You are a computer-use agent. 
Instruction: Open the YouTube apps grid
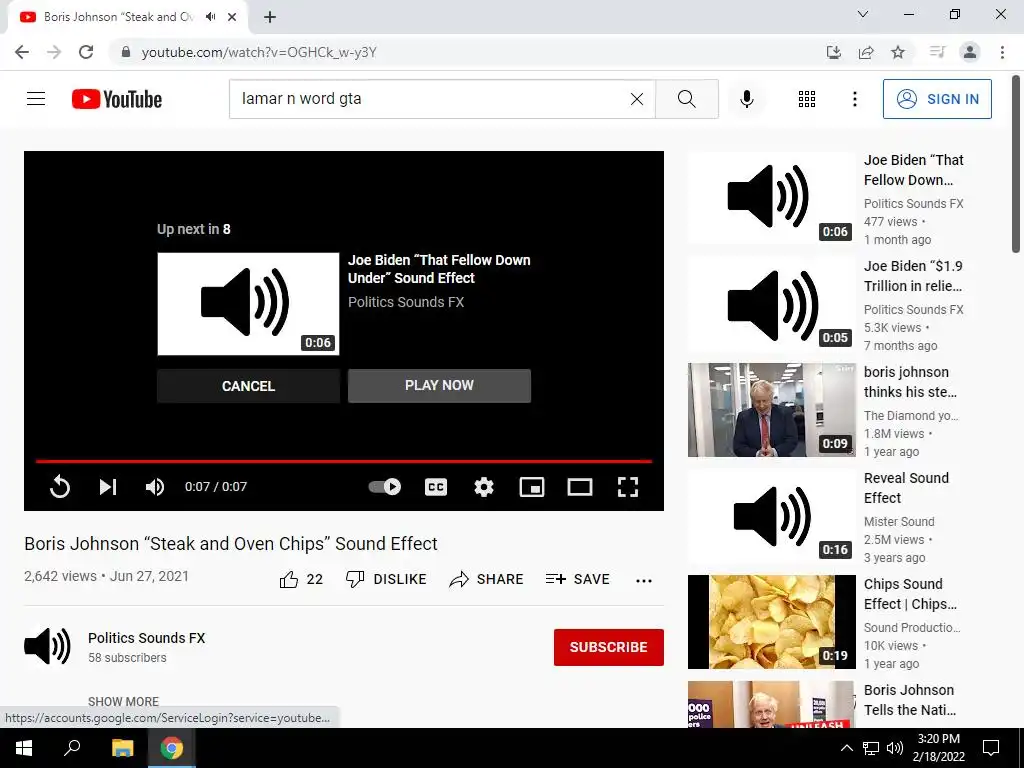[807, 99]
